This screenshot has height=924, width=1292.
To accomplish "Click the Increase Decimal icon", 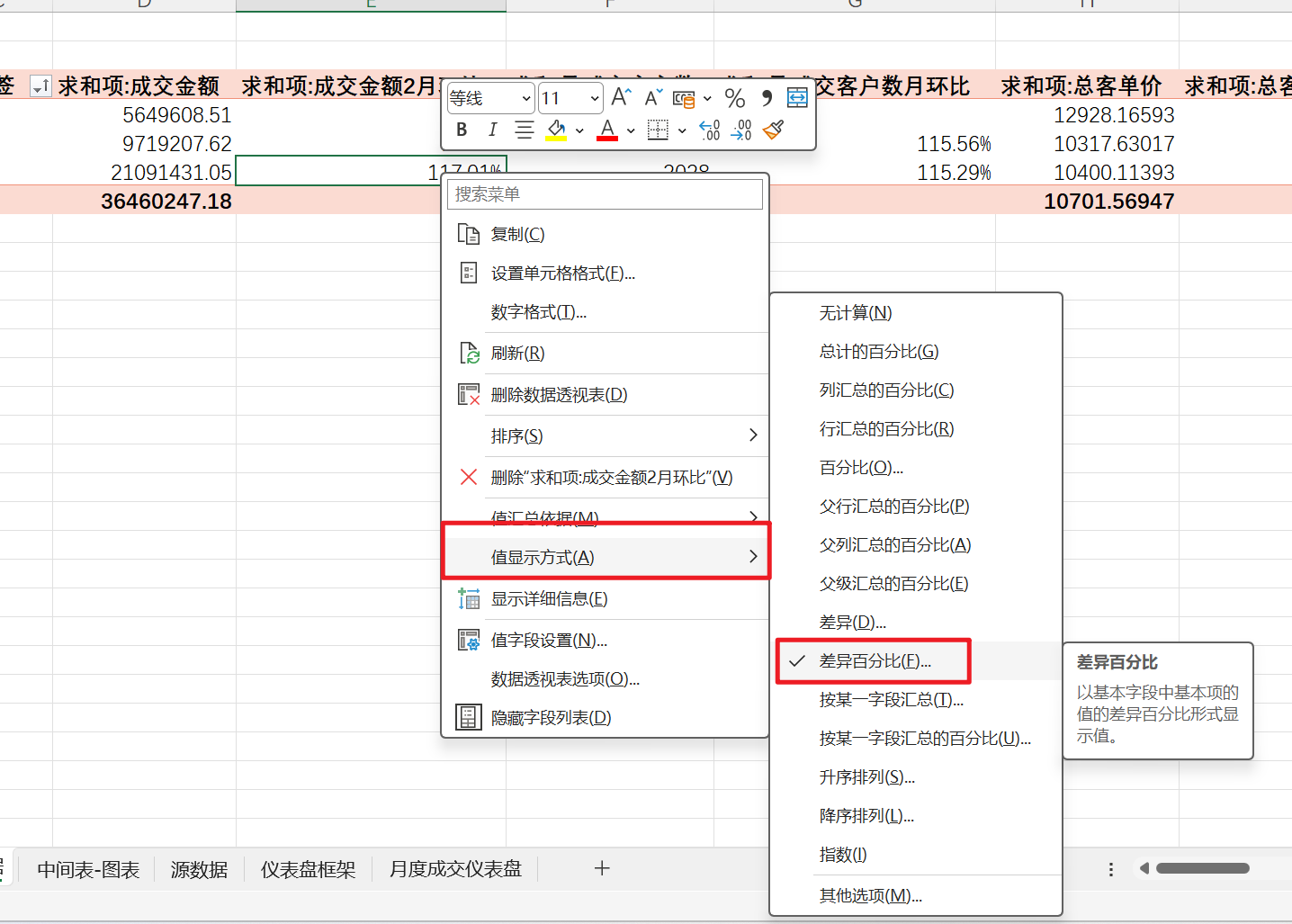I will [x=709, y=130].
